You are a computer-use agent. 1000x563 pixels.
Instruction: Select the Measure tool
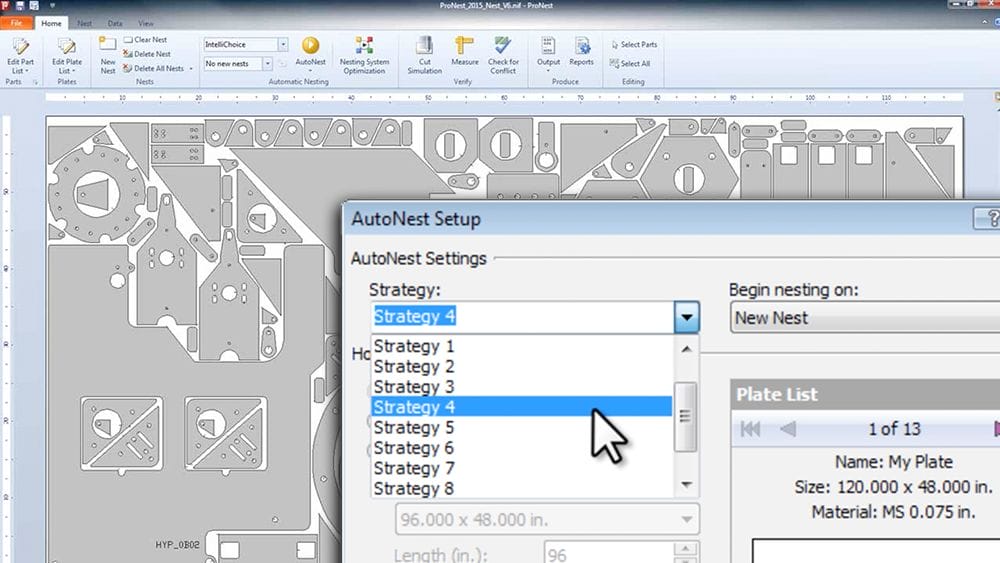(464, 52)
